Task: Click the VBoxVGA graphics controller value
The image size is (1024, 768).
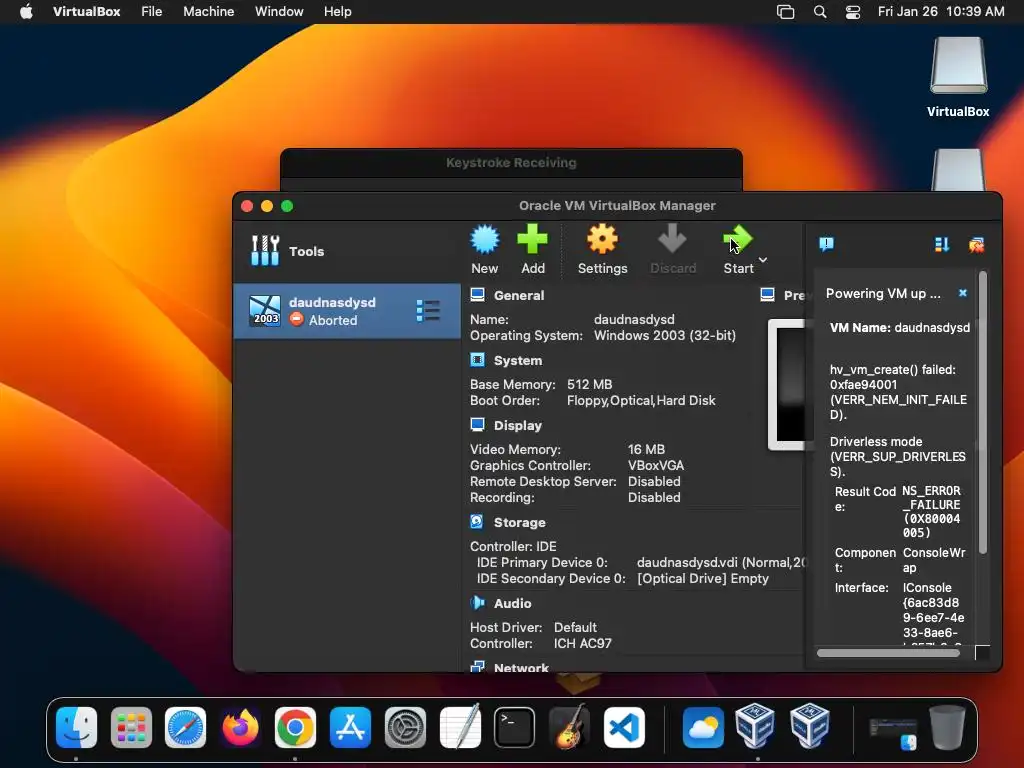Action: click(656, 466)
